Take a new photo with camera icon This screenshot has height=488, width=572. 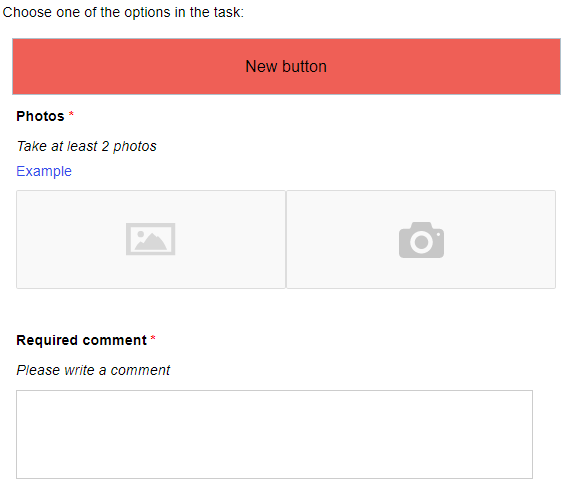coord(421,240)
